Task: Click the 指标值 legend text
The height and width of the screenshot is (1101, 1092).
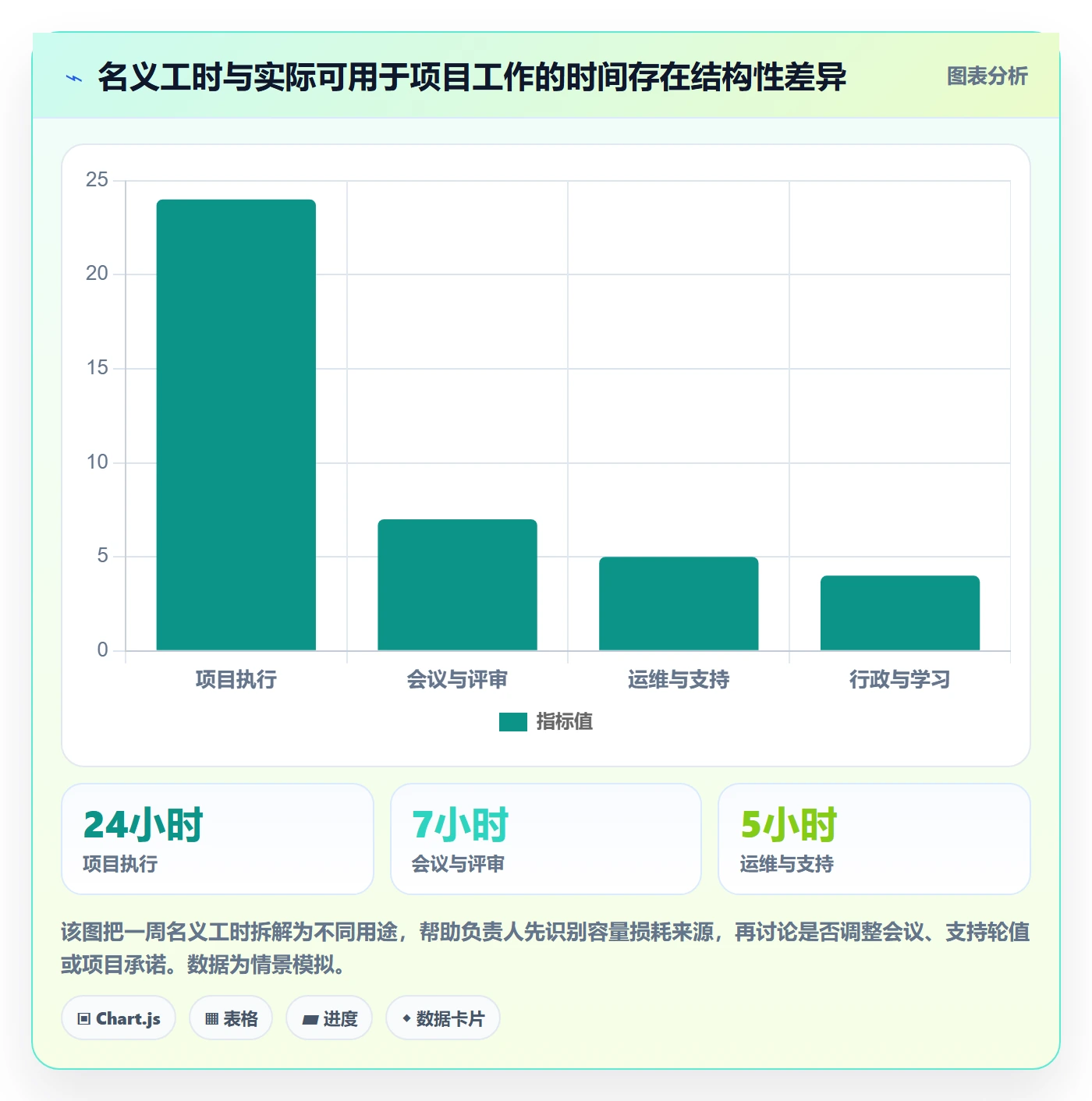Action: (x=564, y=722)
